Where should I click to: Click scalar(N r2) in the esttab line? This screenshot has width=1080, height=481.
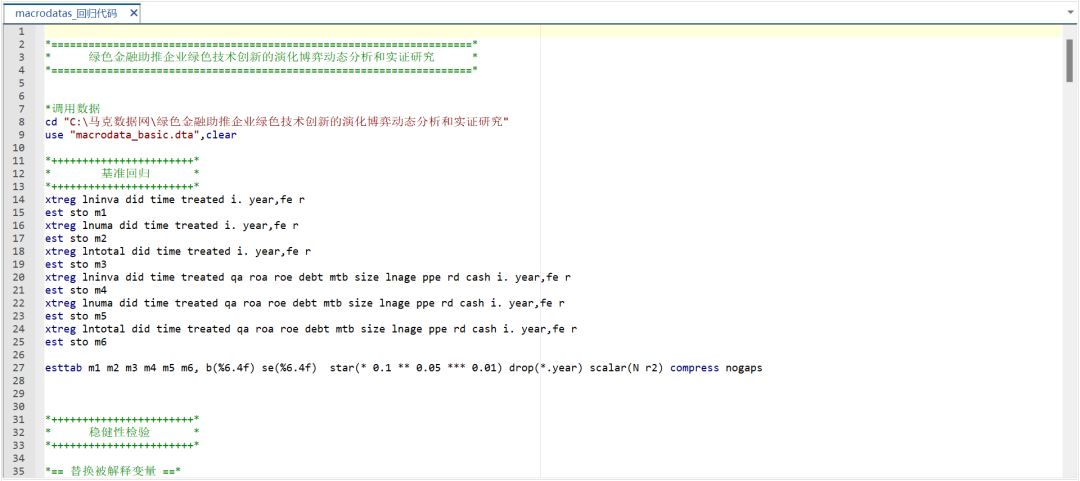coord(627,368)
